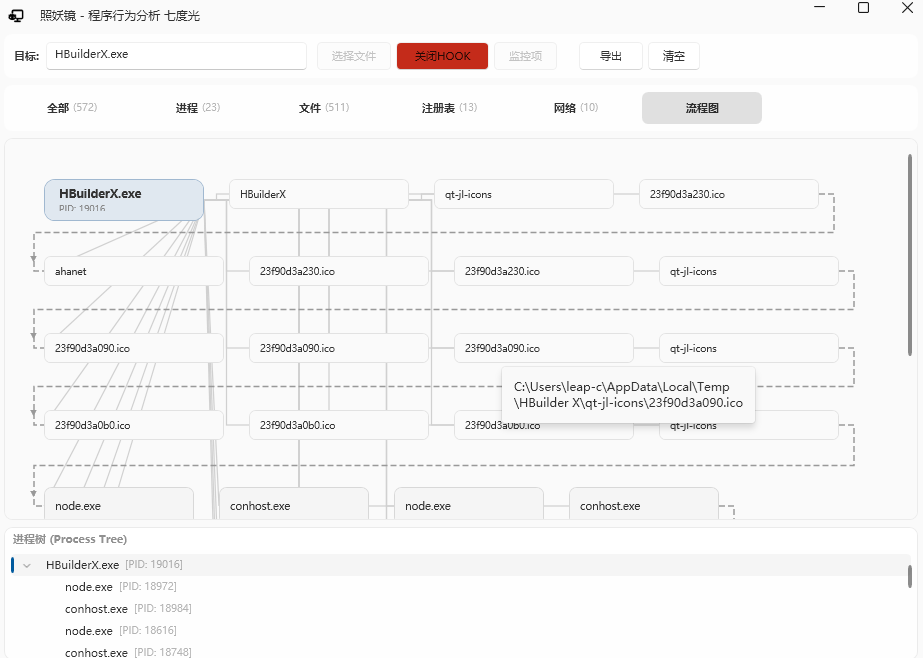Screen dimensions: 923x658
Task: Select the 流程图 tab
Action: [x=702, y=108]
